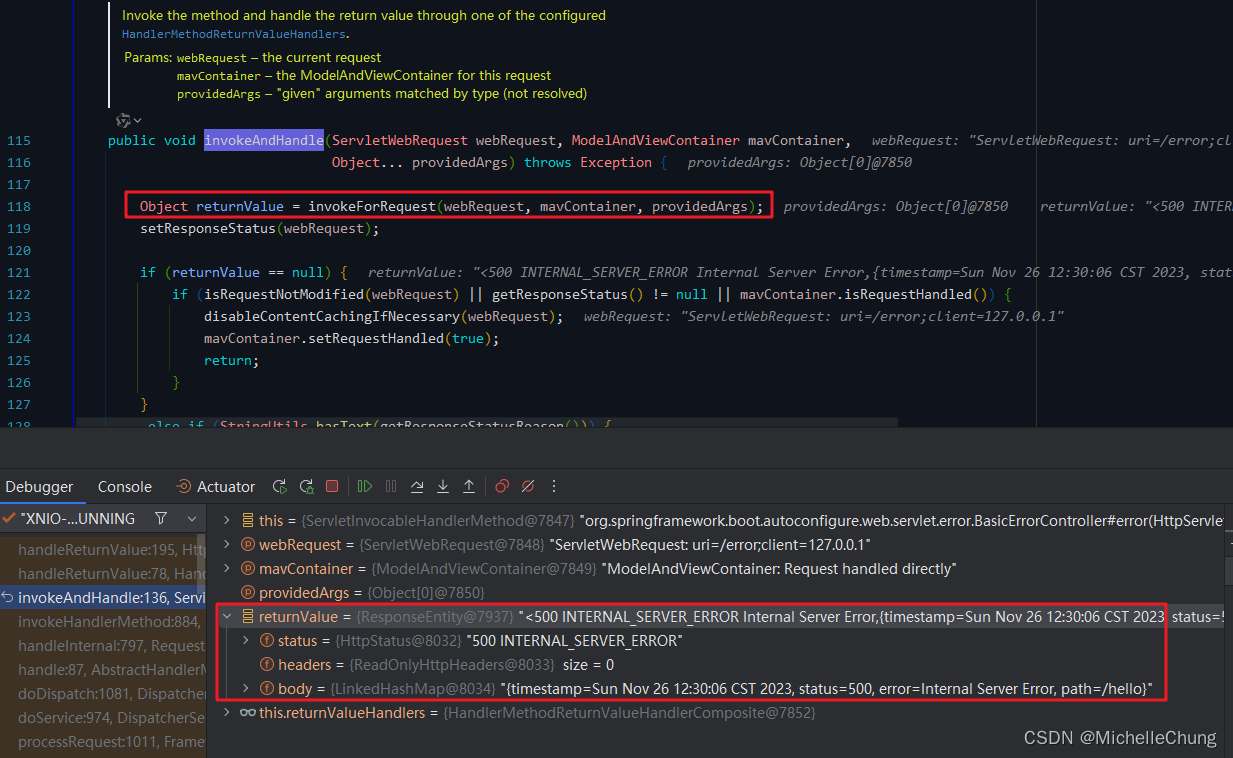Screen dimensions: 1233x758
Task: Pause program execution
Action: (x=391, y=487)
